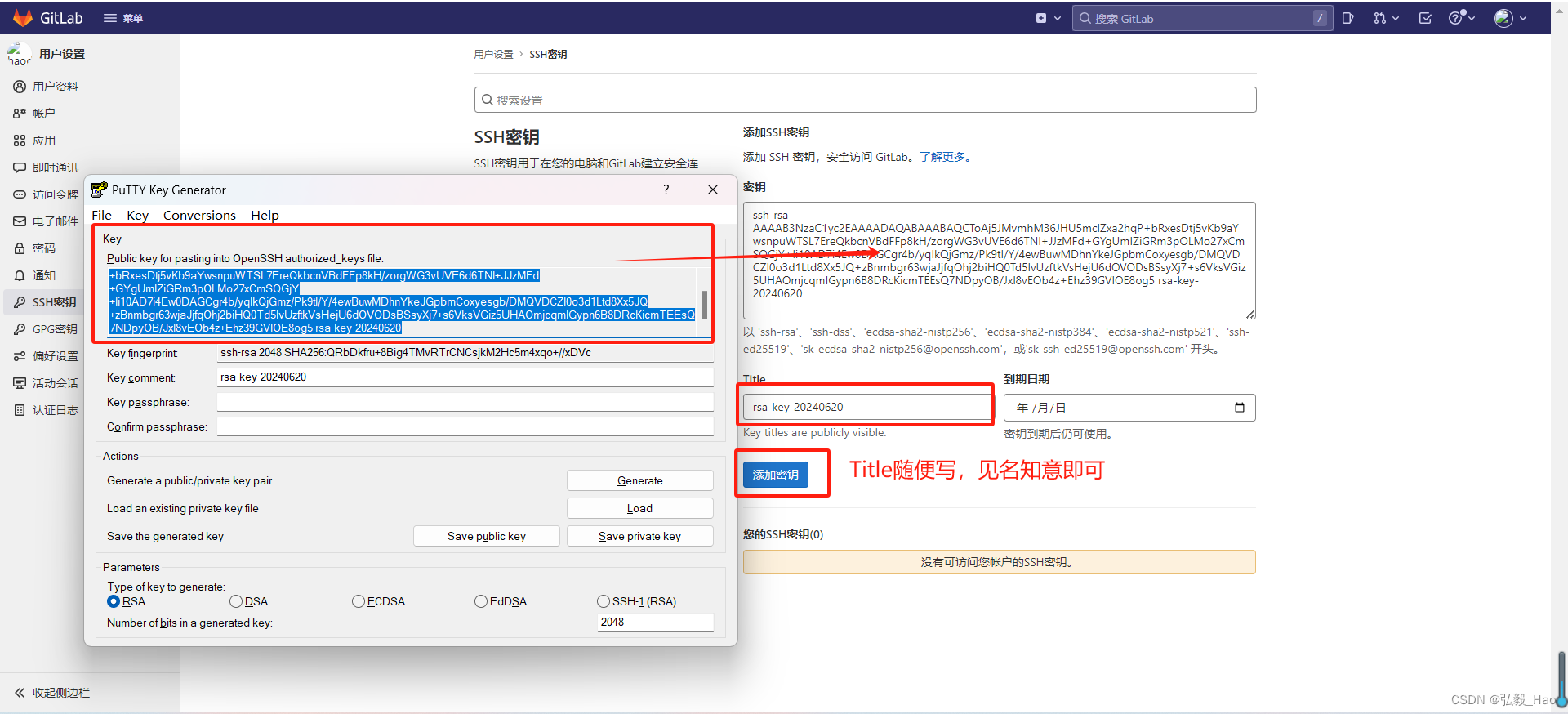Click the issues icon in the top navbar
1568x714 pixels.
(1347, 18)
